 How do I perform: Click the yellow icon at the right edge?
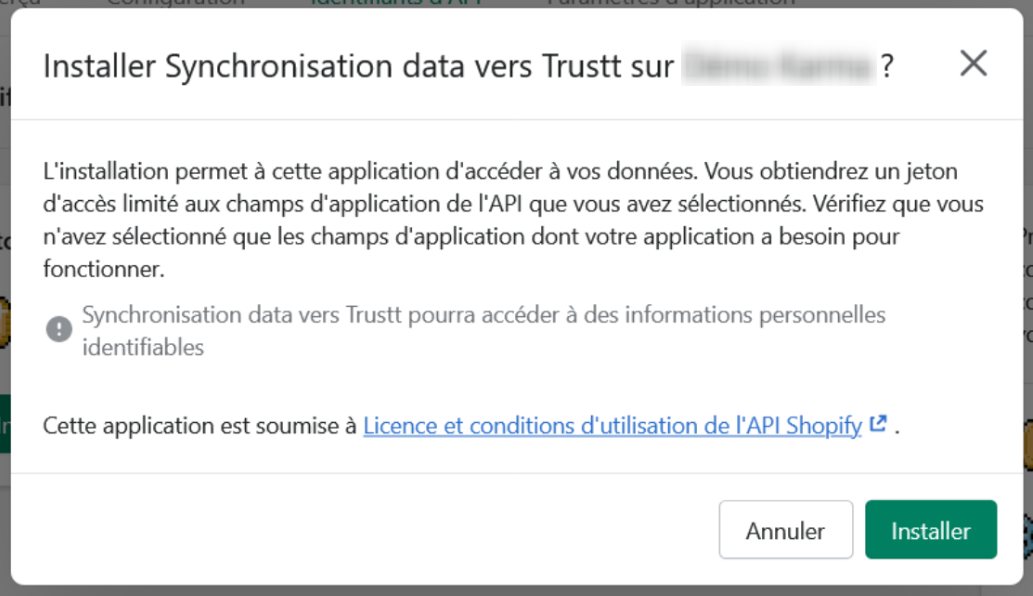[1026, 442]
